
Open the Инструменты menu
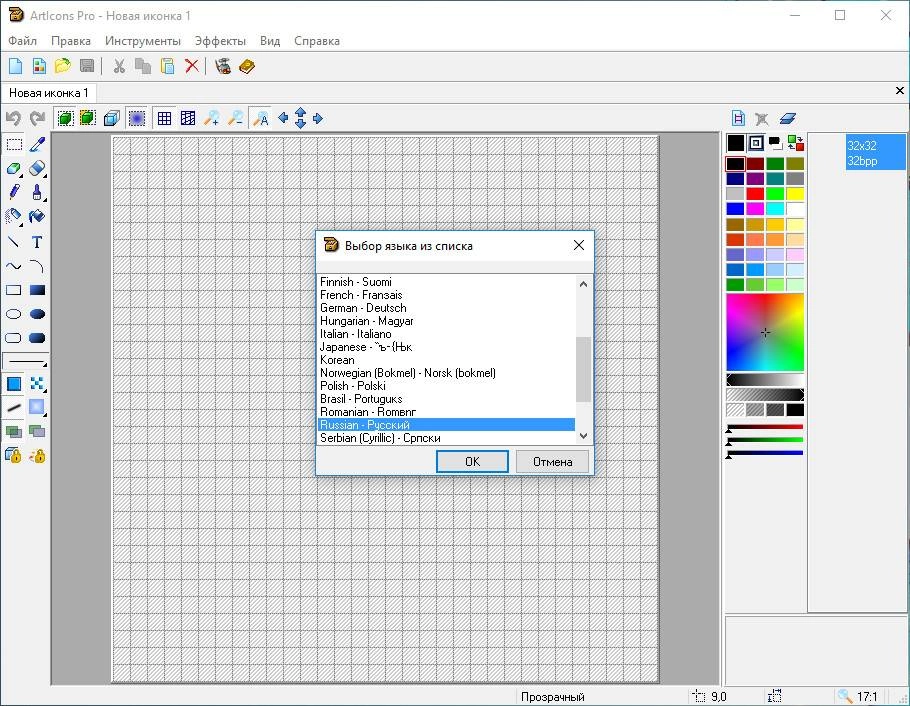click(143, 41)
